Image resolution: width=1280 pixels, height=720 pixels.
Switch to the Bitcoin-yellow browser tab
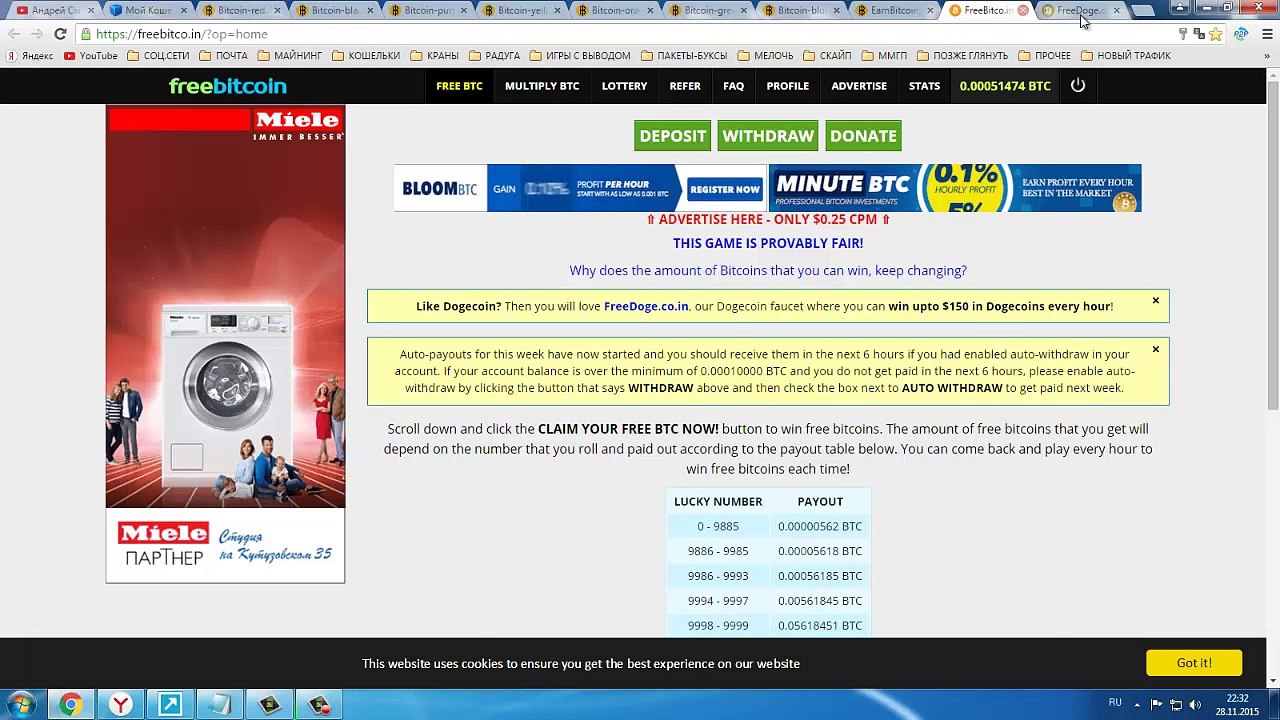(520, 11)
